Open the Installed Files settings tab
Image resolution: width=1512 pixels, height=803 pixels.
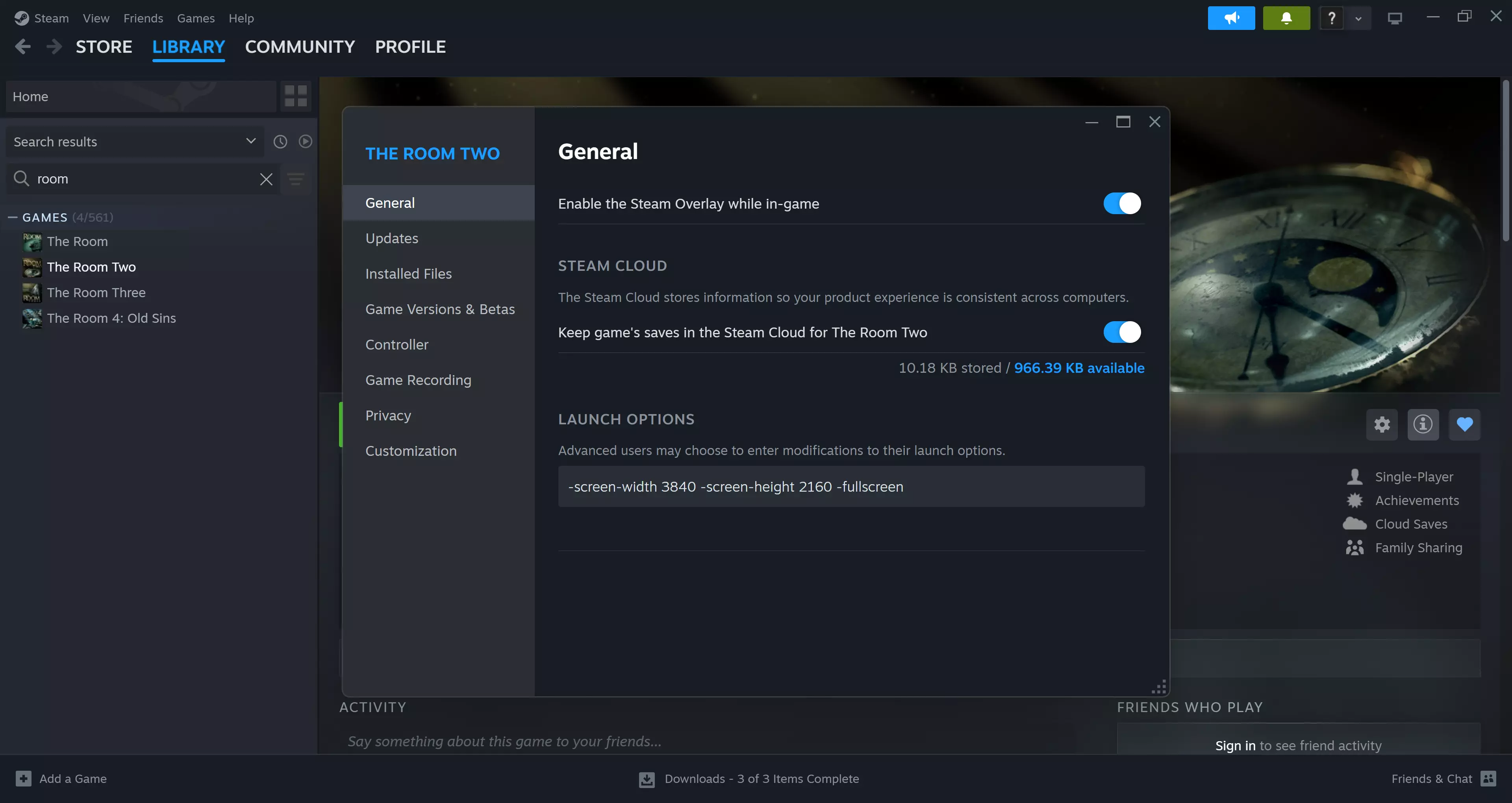(x=409, y=274)
